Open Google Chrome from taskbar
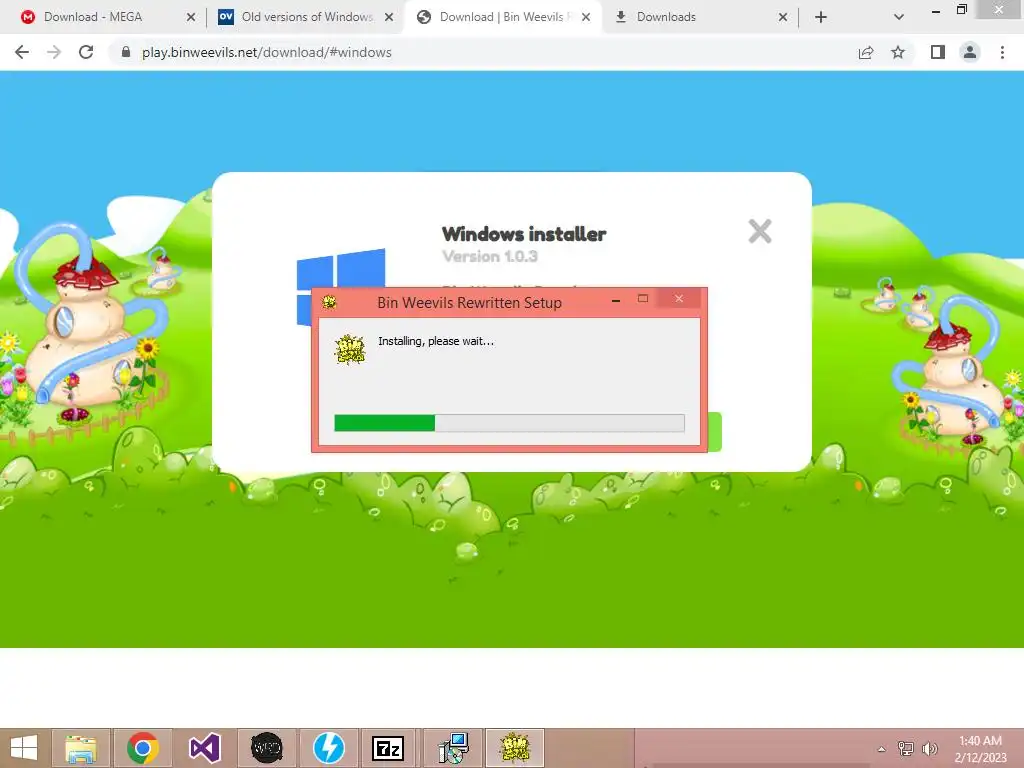The height and width of the screenshot is (768, 1024). point(143,748)
